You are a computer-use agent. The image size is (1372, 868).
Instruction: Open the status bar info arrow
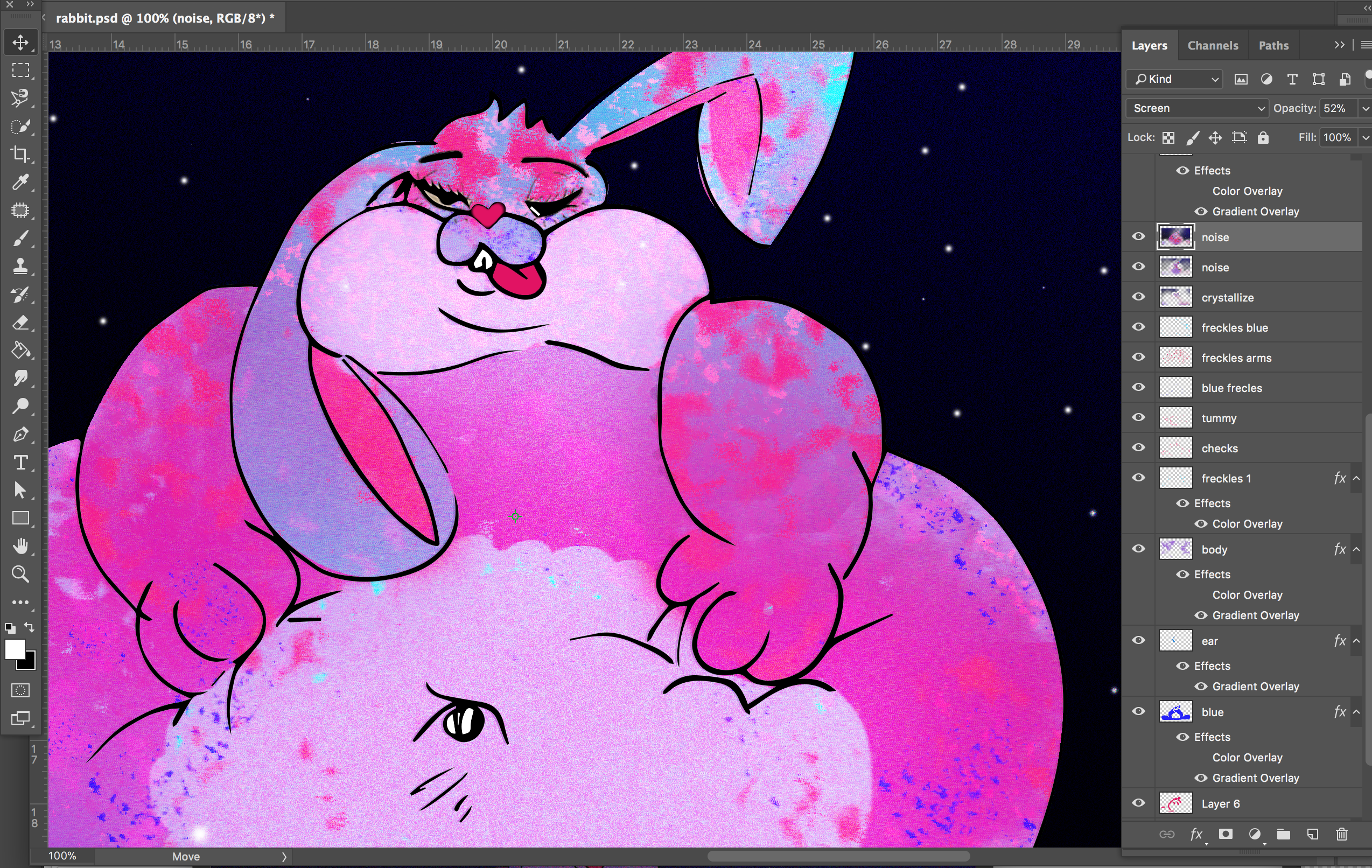(x=284, y=857)
